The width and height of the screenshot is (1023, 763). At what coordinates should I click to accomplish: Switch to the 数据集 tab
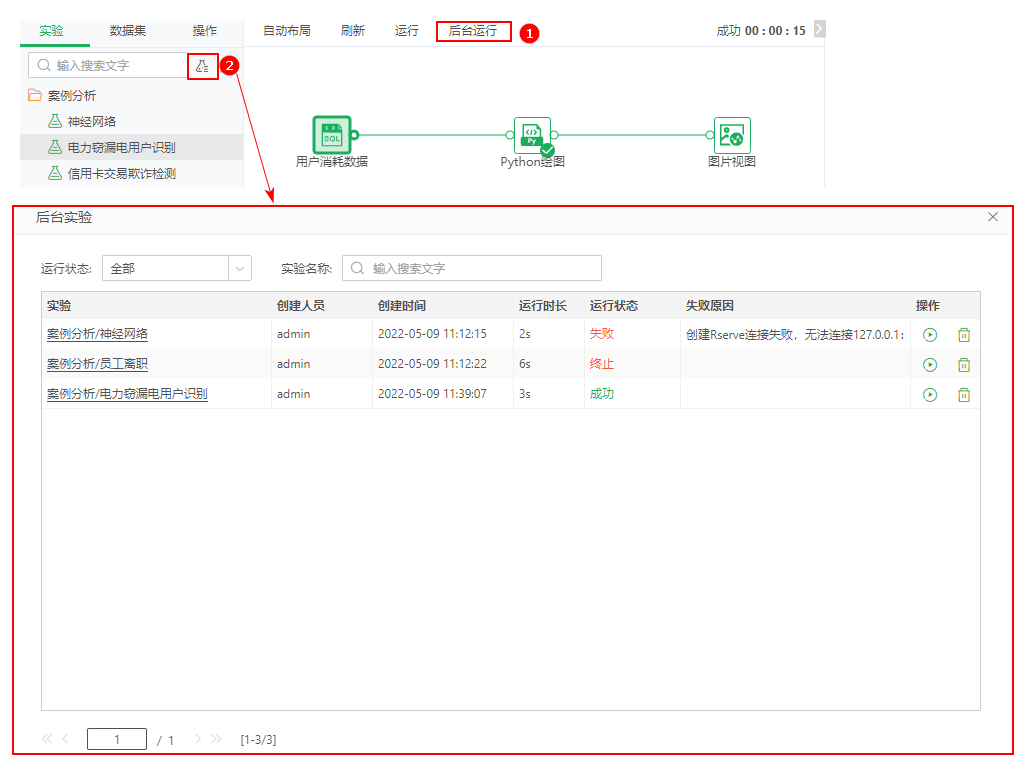coord(128,31)
